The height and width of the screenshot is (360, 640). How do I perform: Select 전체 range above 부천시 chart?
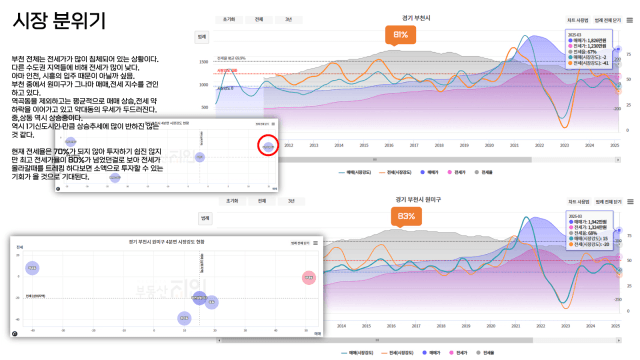click(x=259, y=20)
